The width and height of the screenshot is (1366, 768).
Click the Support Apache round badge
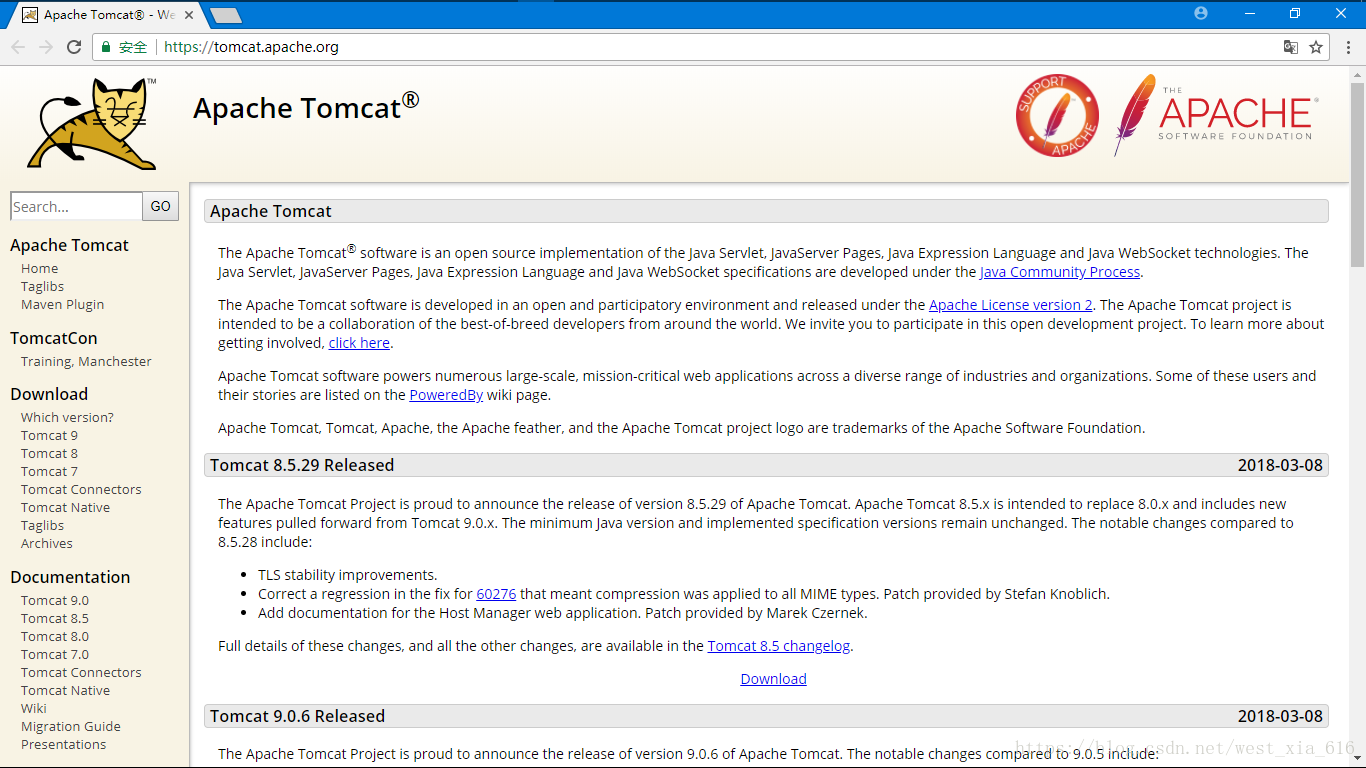pyautogui.click(x=1057, y=116)
